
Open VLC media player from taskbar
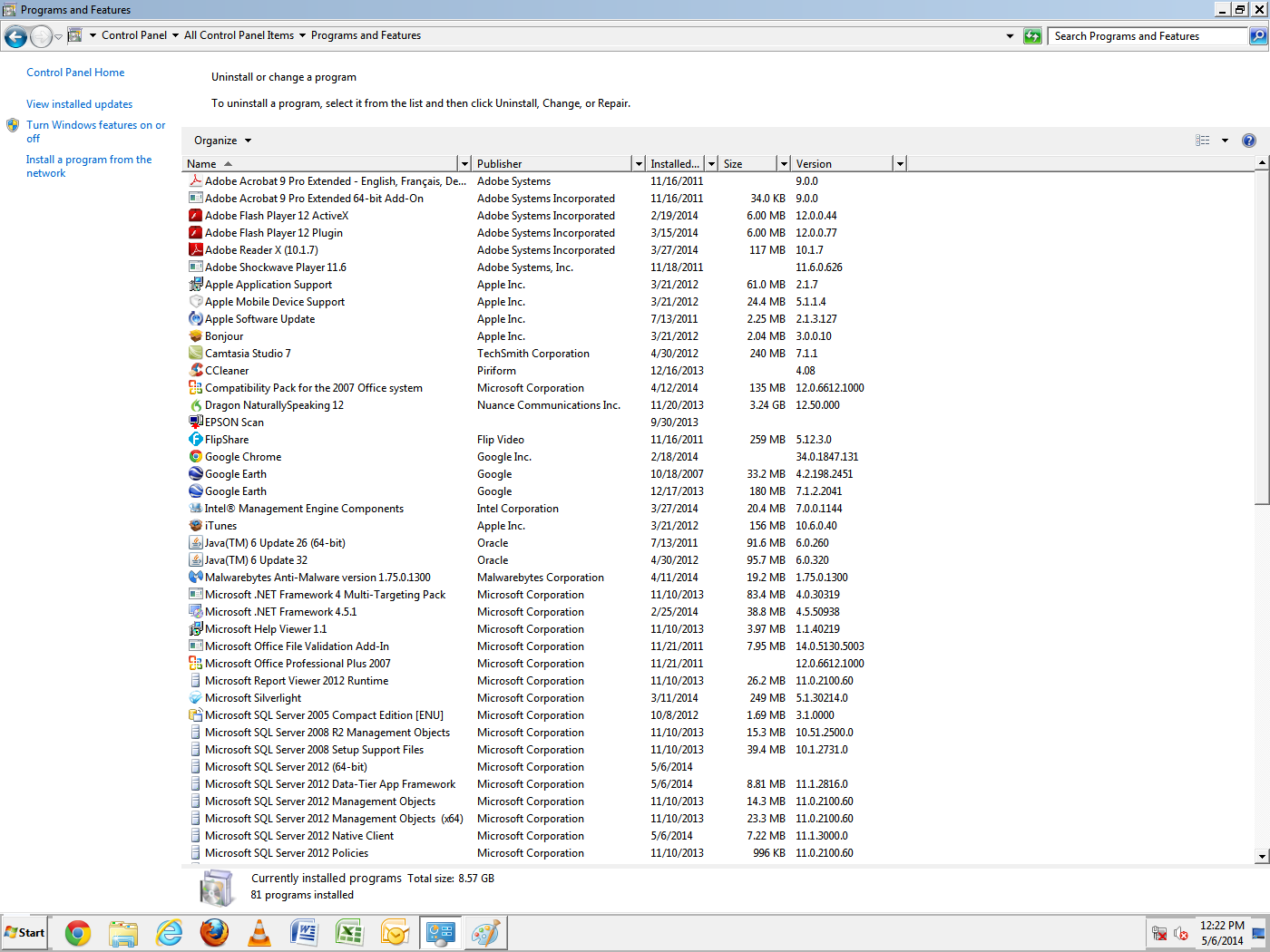[259, 933]
